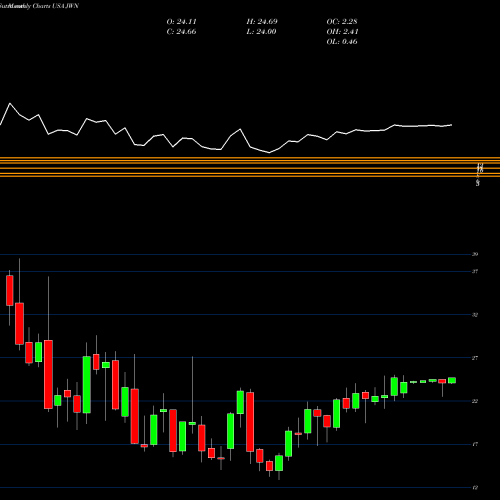
Task: Select the first red candle at chart's left end
Action: (x=10, y=290)
